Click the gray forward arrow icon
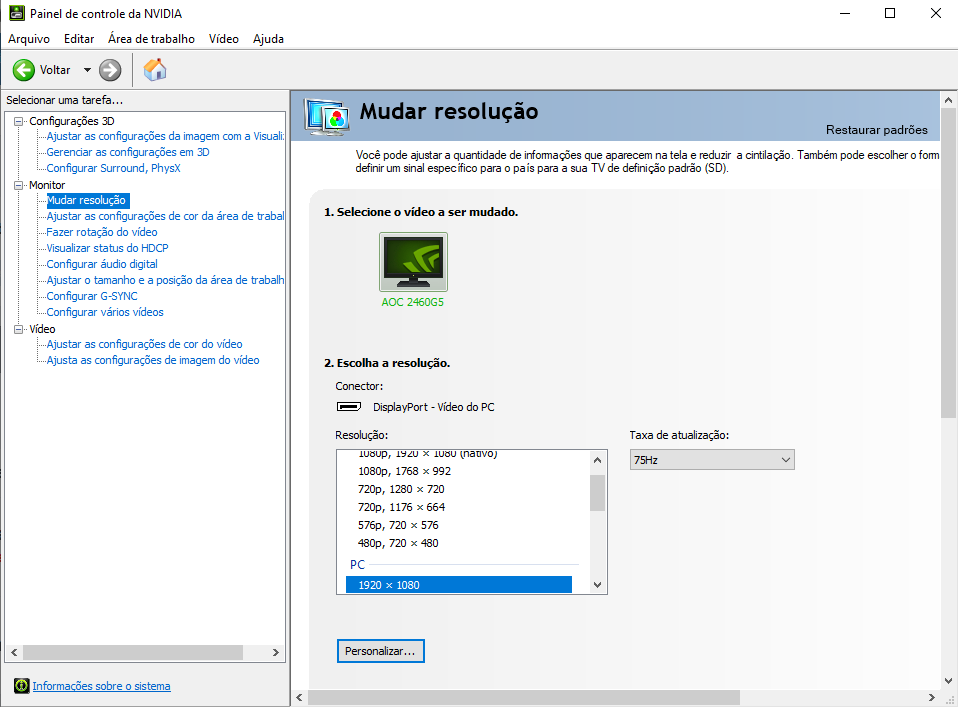The width and height of the screenshot is (959, 707). click(x=110, y=70)
